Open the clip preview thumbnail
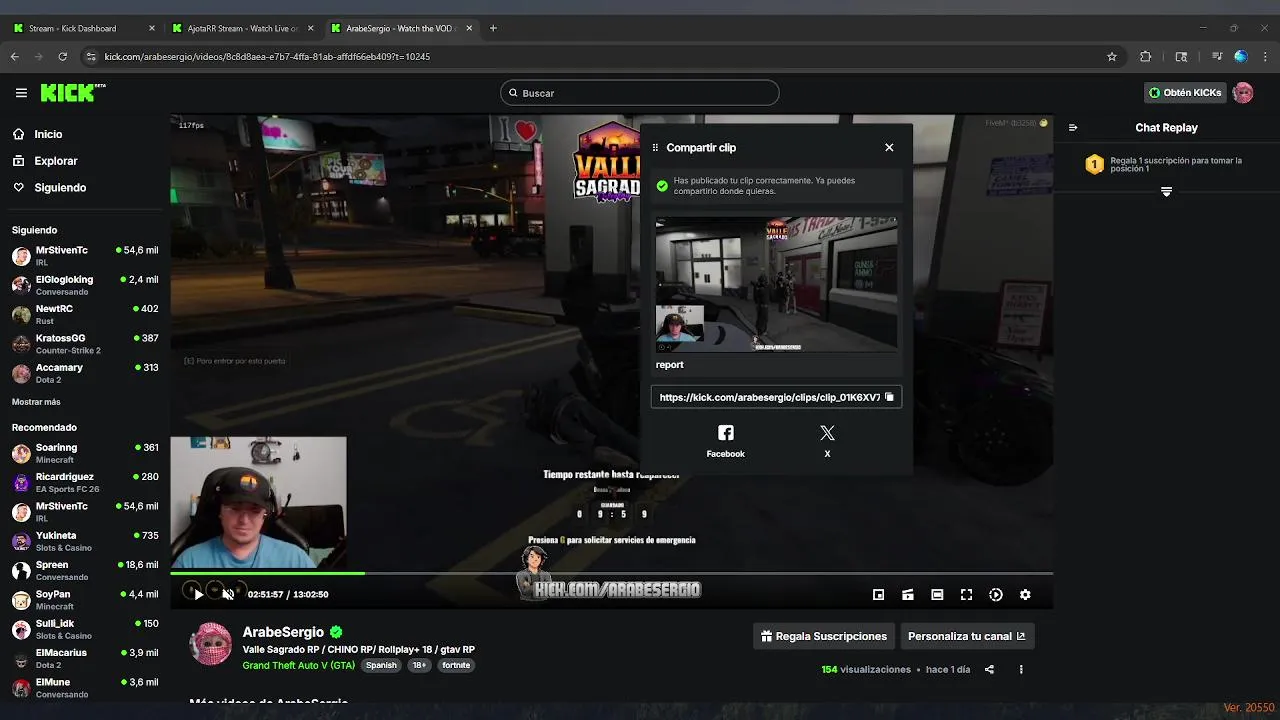Screen dimensions: 1280x720 pyautogui.click(x=776, y=285)
